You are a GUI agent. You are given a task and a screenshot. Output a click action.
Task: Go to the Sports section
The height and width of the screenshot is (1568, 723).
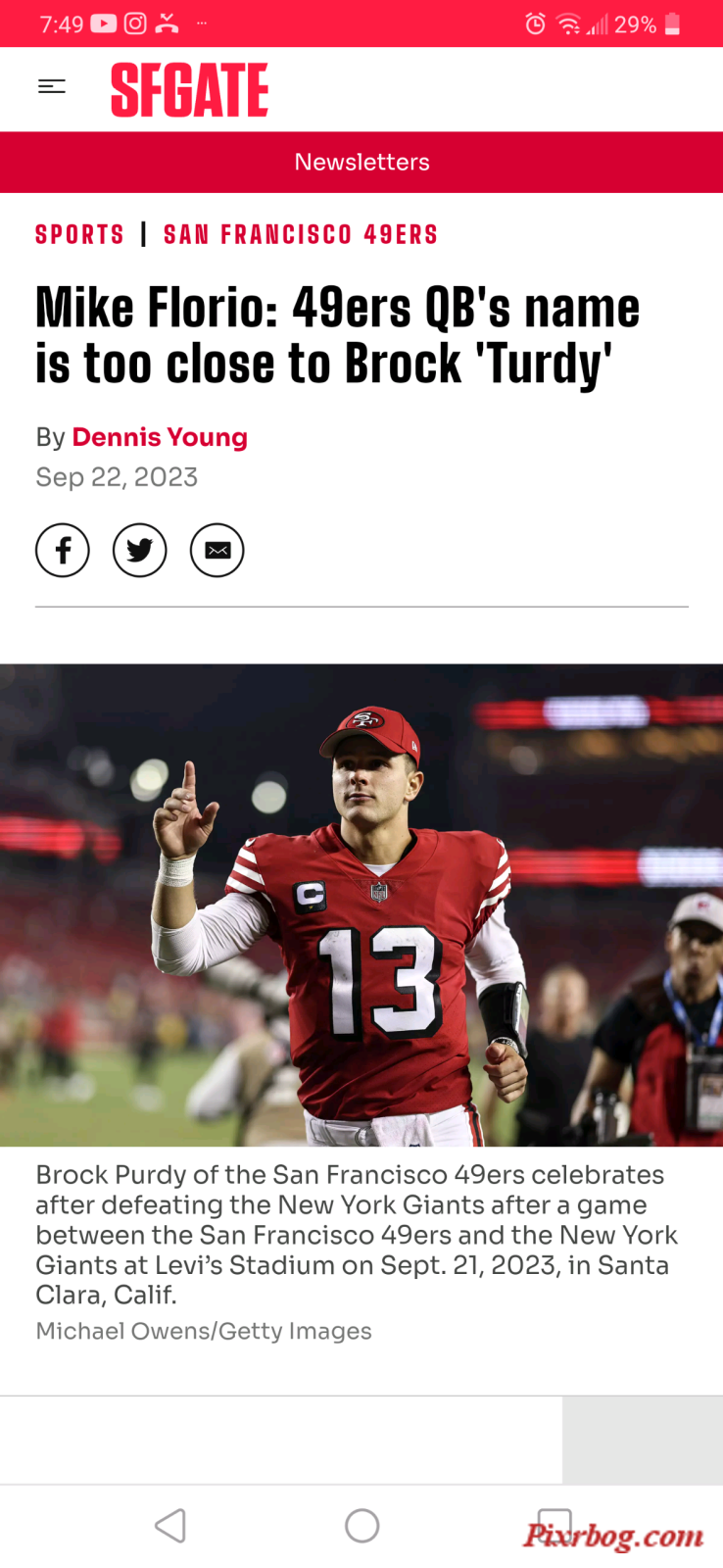[80, 235]
